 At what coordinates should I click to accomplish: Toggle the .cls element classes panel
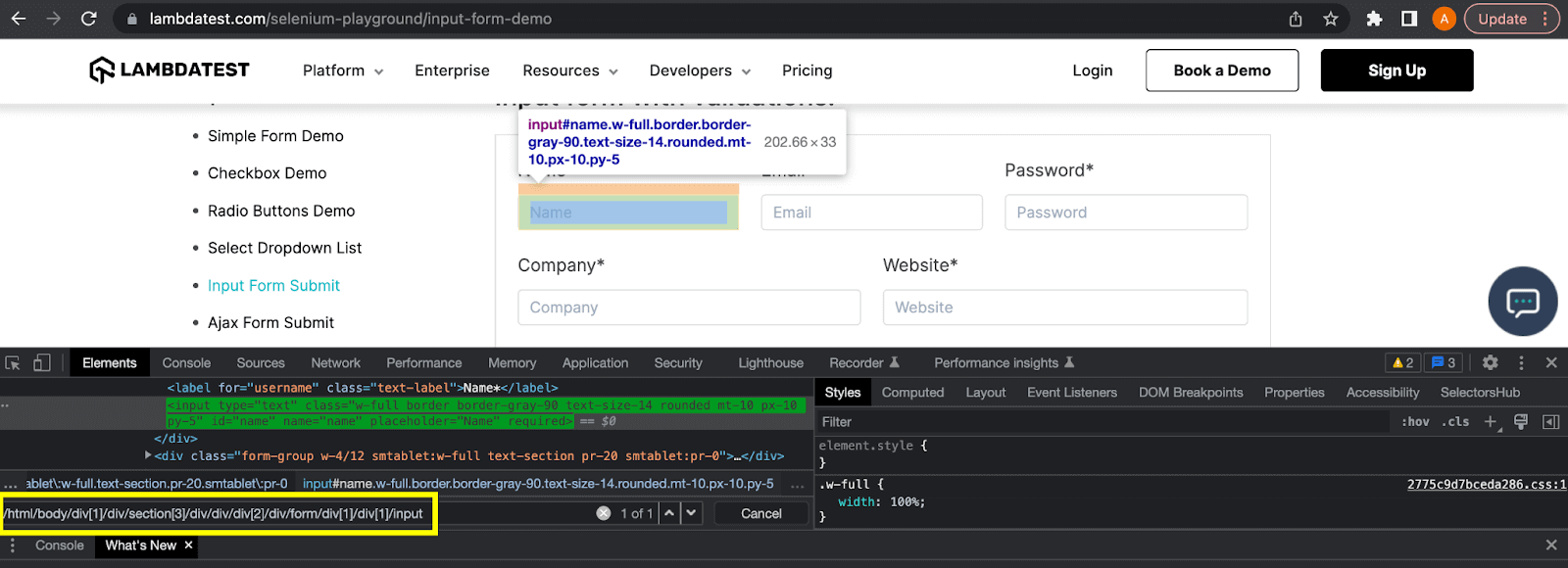pos(1455,421)
